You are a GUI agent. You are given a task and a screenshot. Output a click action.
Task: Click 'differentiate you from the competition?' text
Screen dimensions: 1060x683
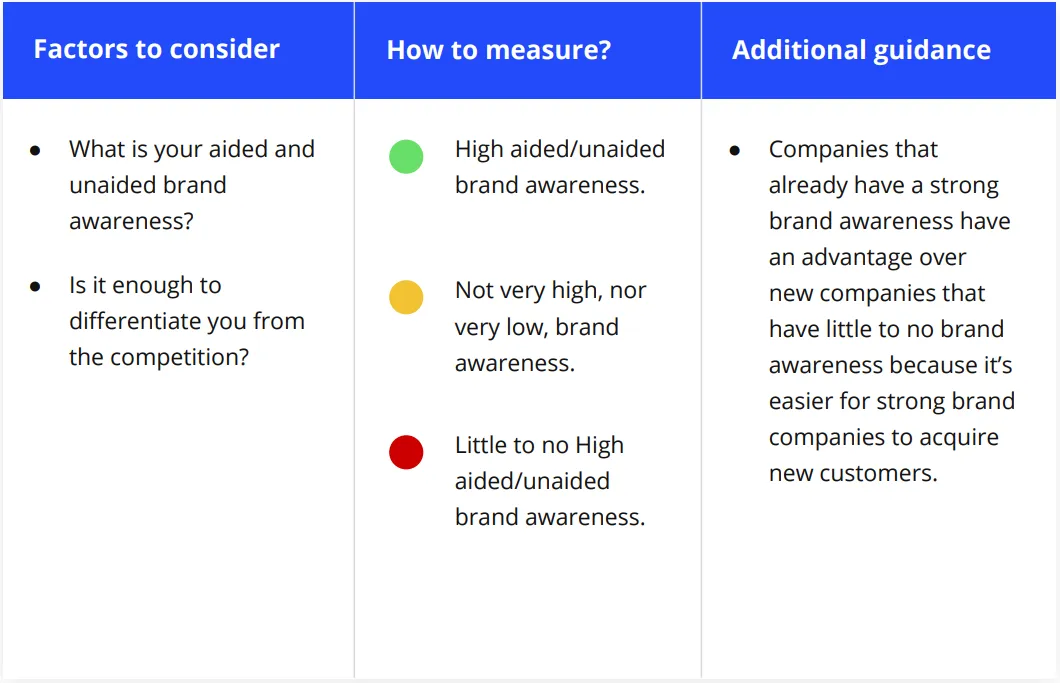point(187,339)
